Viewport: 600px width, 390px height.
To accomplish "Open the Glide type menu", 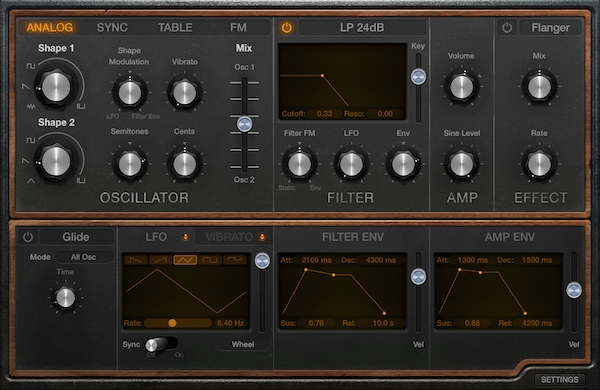I will 76,237.
